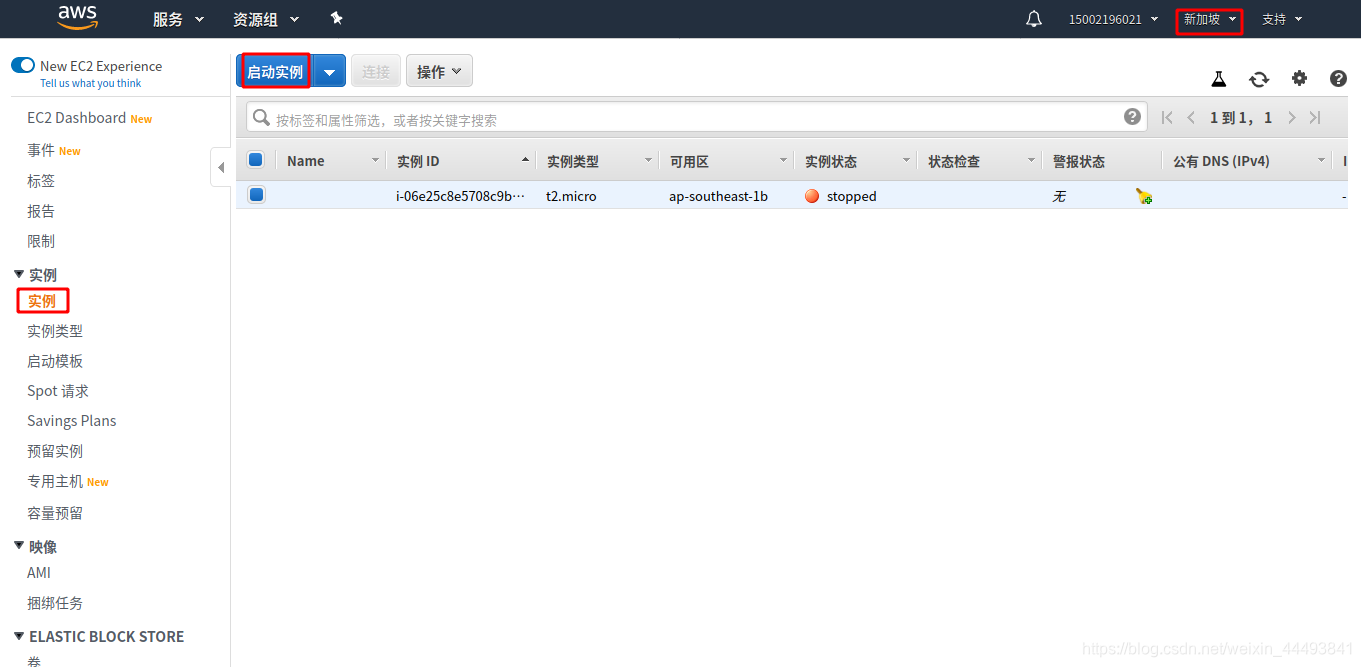The width and height of the screenshot is (1361, 667).
Task: Sort by 状态检查 column header
Action: pos(954,161)
